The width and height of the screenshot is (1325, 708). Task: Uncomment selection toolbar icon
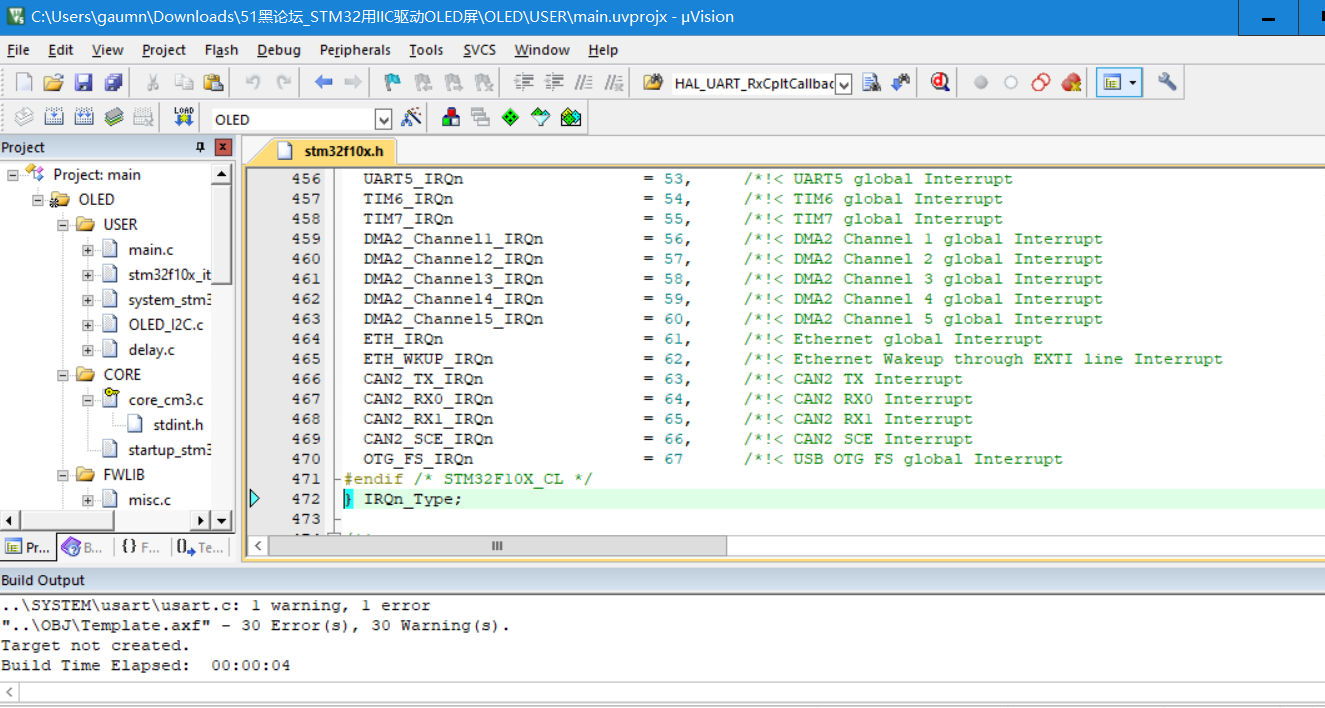[x=614, y=82]
